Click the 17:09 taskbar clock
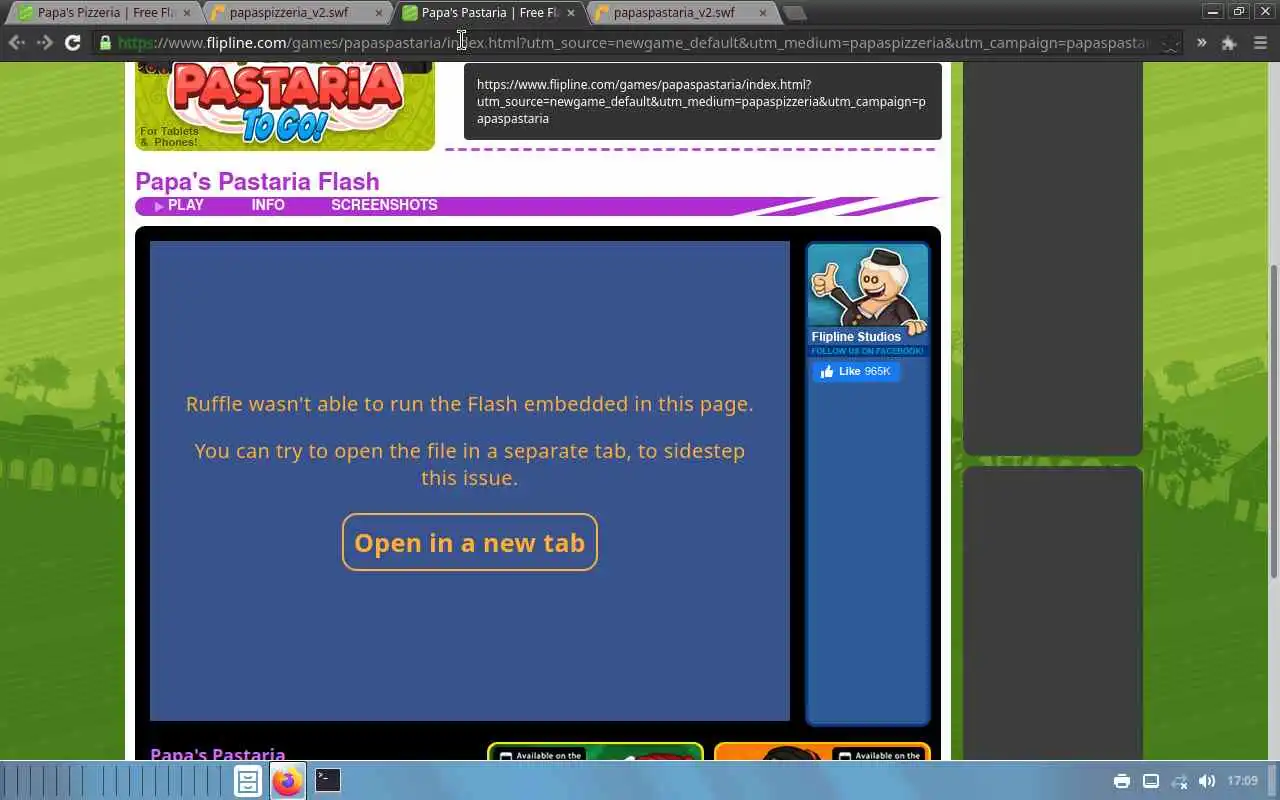The height and width of the screenshot is (800, 1280). pyautogui.click(x=1242, y=781)
